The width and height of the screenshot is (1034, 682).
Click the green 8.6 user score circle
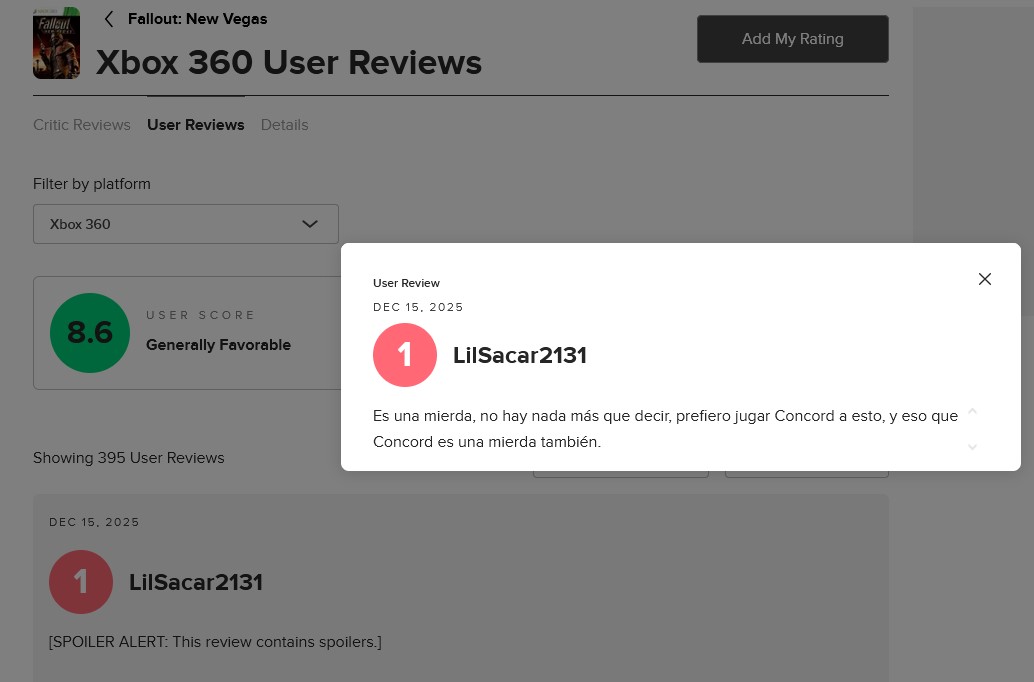click(90, 333)
